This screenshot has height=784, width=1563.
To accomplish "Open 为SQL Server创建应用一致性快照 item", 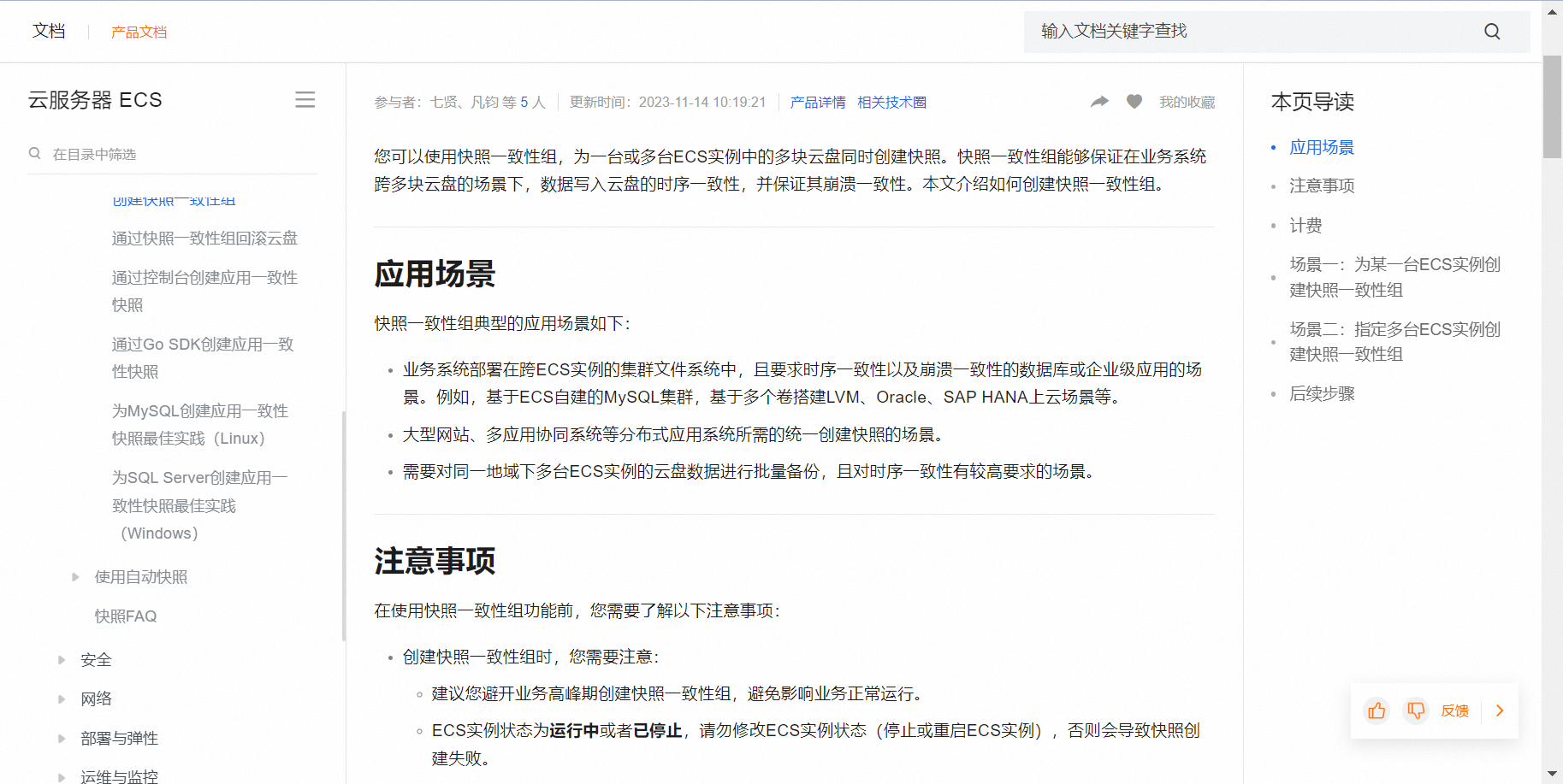I will pos(199,505).
